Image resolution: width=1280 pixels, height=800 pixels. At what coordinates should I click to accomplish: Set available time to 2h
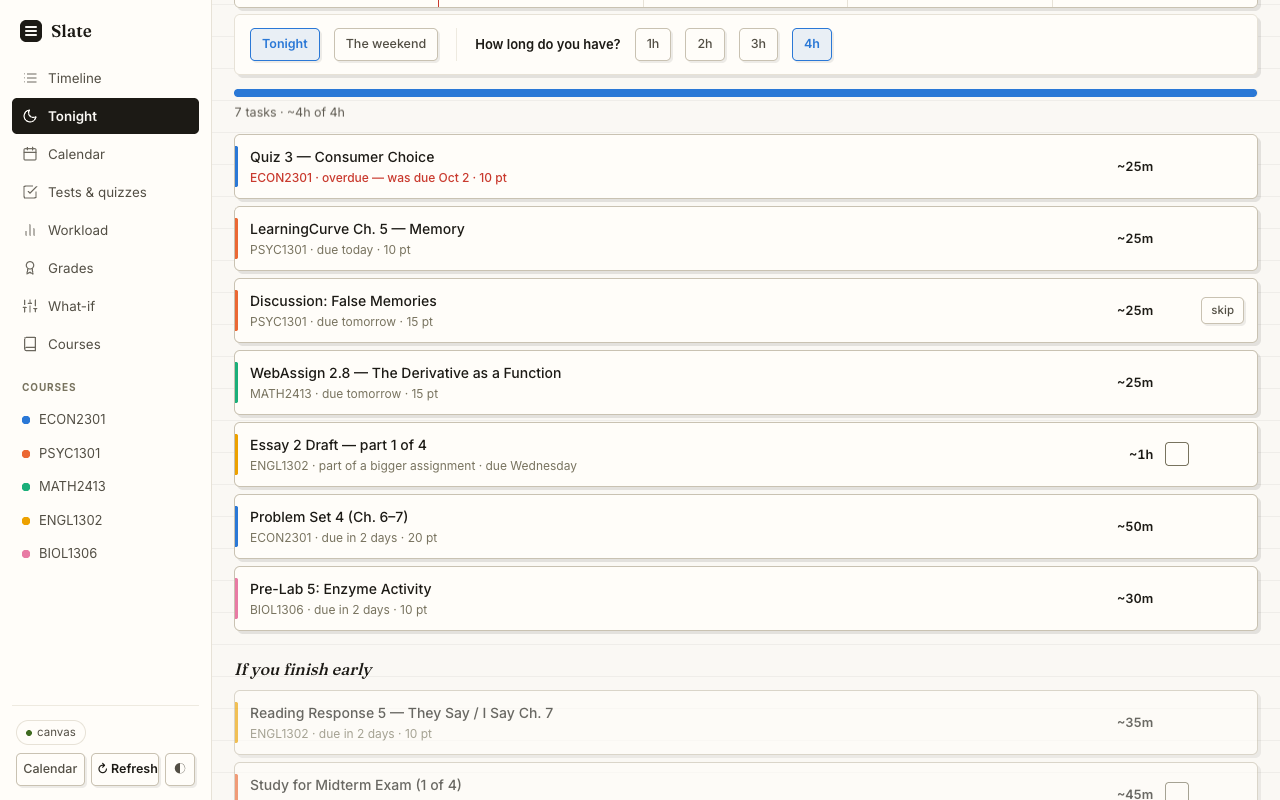[x=705, y=44]
